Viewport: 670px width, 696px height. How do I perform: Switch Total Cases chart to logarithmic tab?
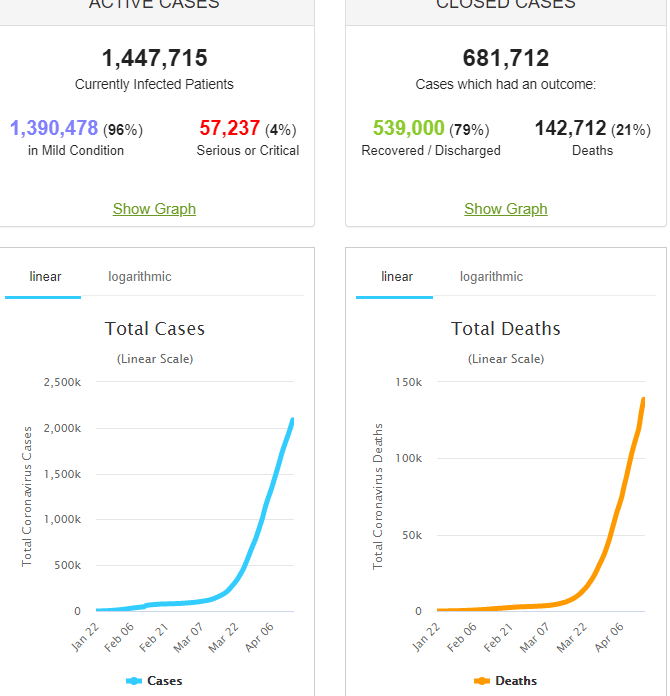(140, 277)
